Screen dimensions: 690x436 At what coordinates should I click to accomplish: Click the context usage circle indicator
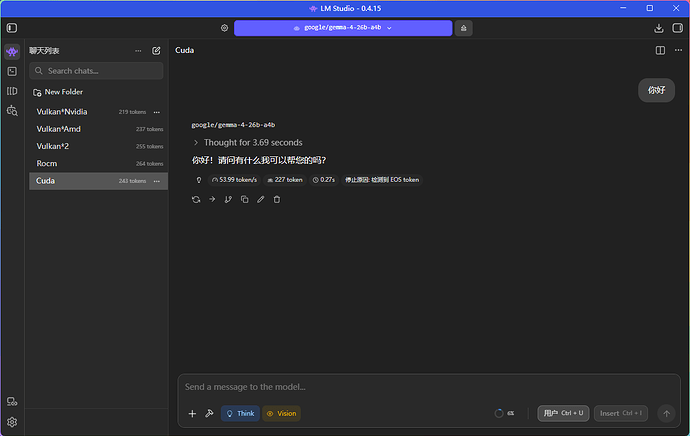pos(499,414)
